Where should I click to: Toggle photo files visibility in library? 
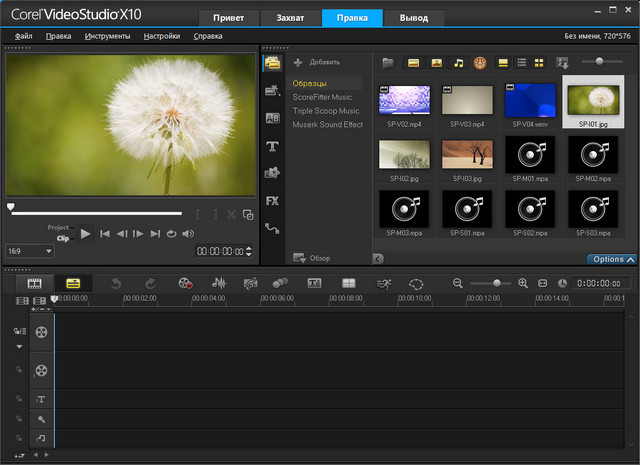(x=436, y=62)
